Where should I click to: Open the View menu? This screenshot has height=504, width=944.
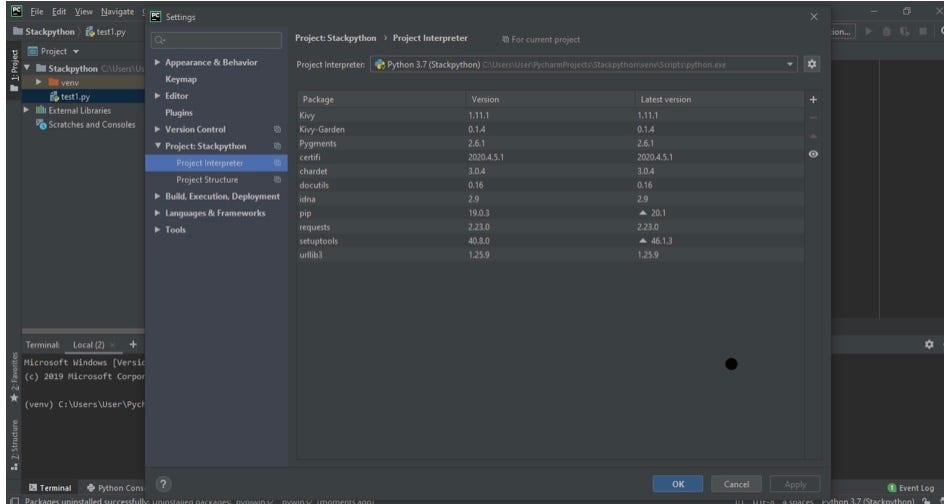pyautogui.click(x=84, y=12)
